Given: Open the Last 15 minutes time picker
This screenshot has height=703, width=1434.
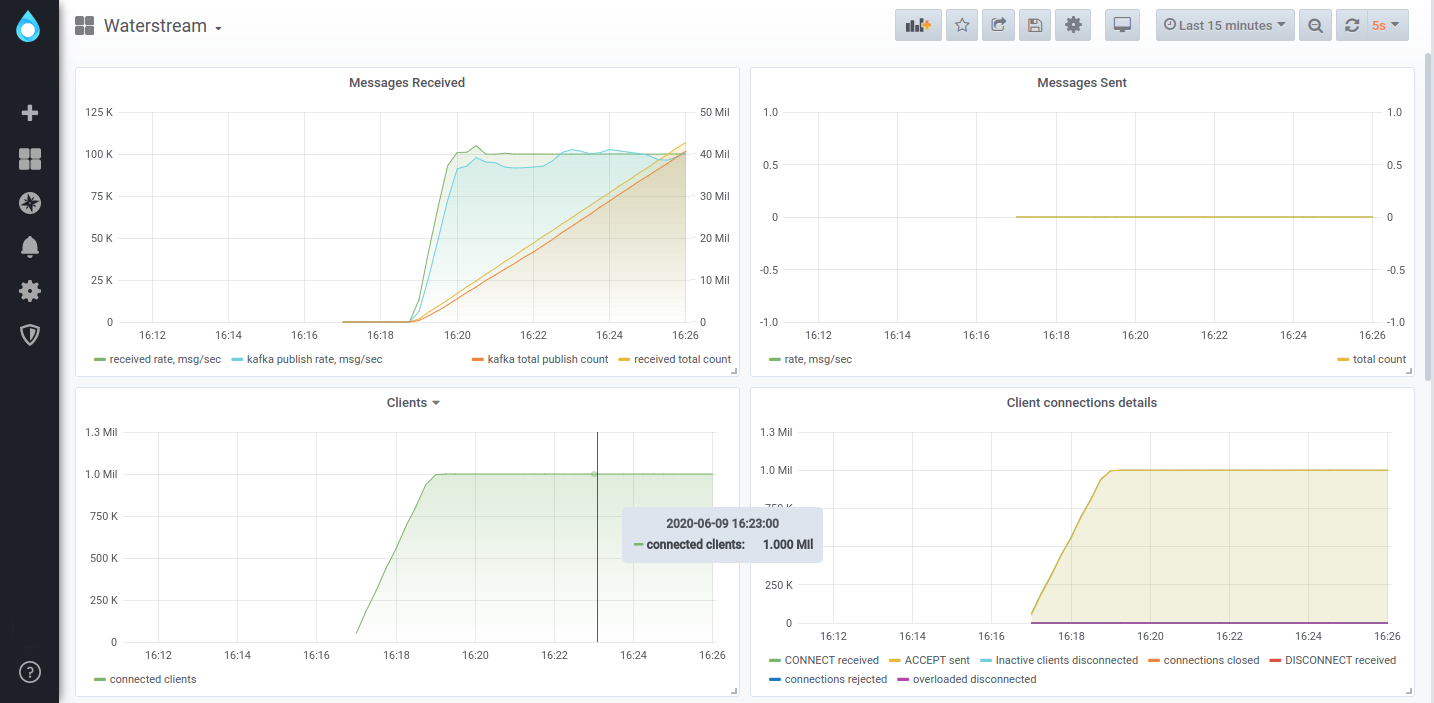Looking at the screenshot, I should click(1225, 25).
